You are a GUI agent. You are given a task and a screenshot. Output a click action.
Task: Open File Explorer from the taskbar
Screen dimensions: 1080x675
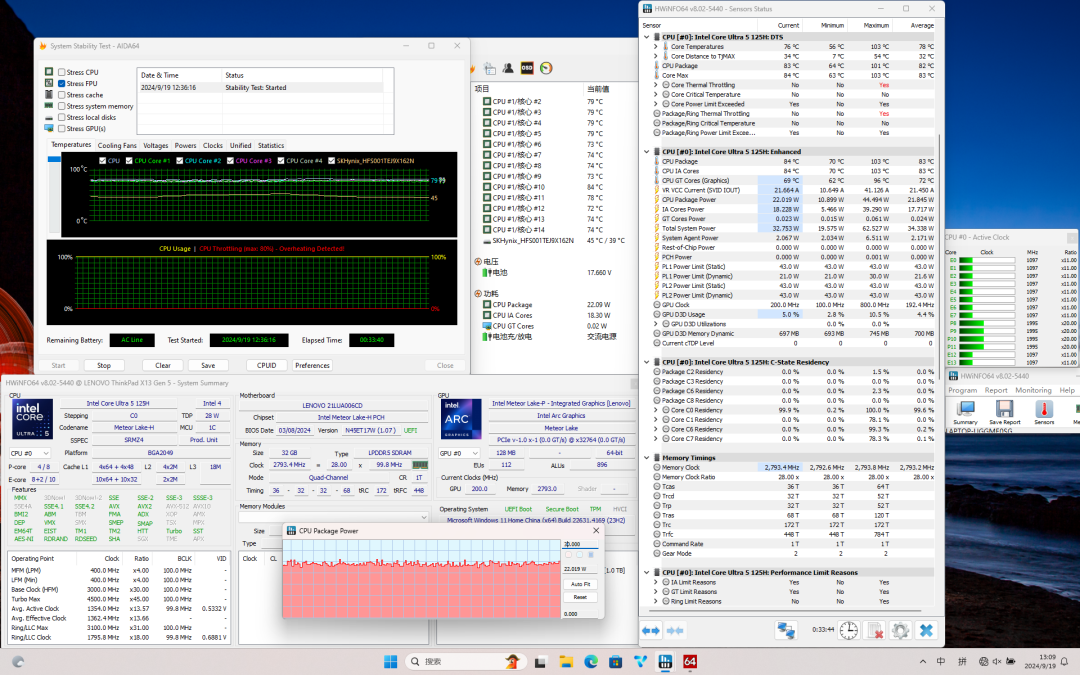point(566,662)
